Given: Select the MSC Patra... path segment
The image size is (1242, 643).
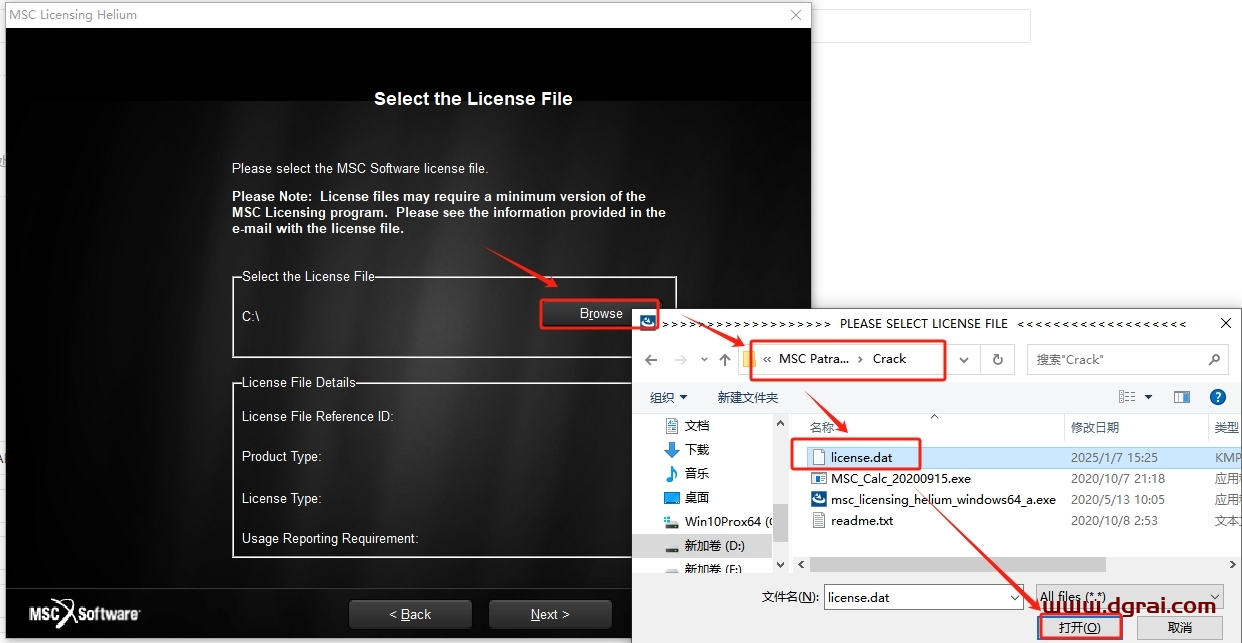Looking at the screenshot, I should [x=814, y=359].
